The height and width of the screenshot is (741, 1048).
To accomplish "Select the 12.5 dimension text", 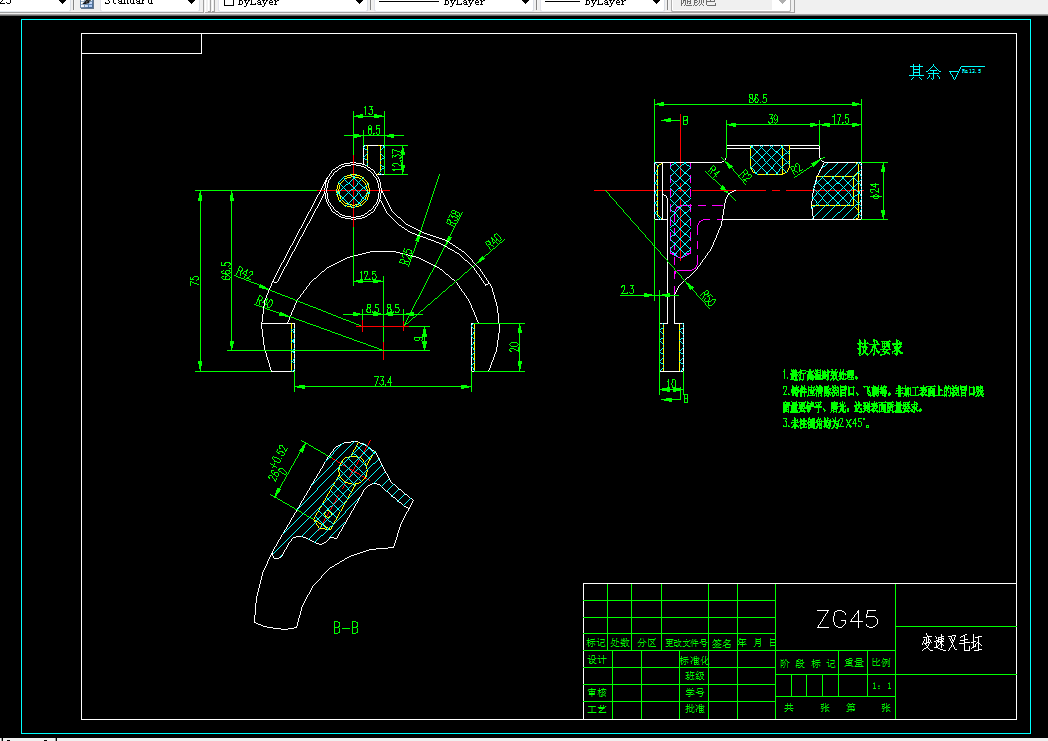I will (368, 275).
